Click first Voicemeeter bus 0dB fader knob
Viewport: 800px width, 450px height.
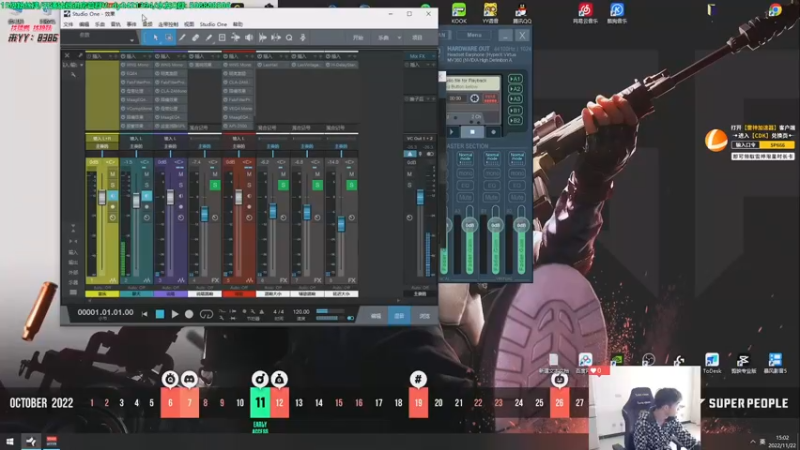[x=469, y=225]
